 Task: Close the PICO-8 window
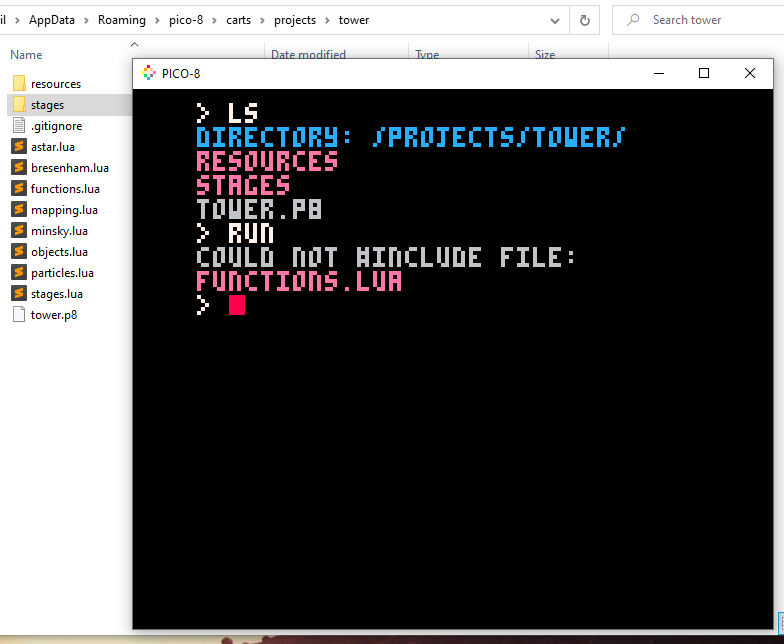750,74
